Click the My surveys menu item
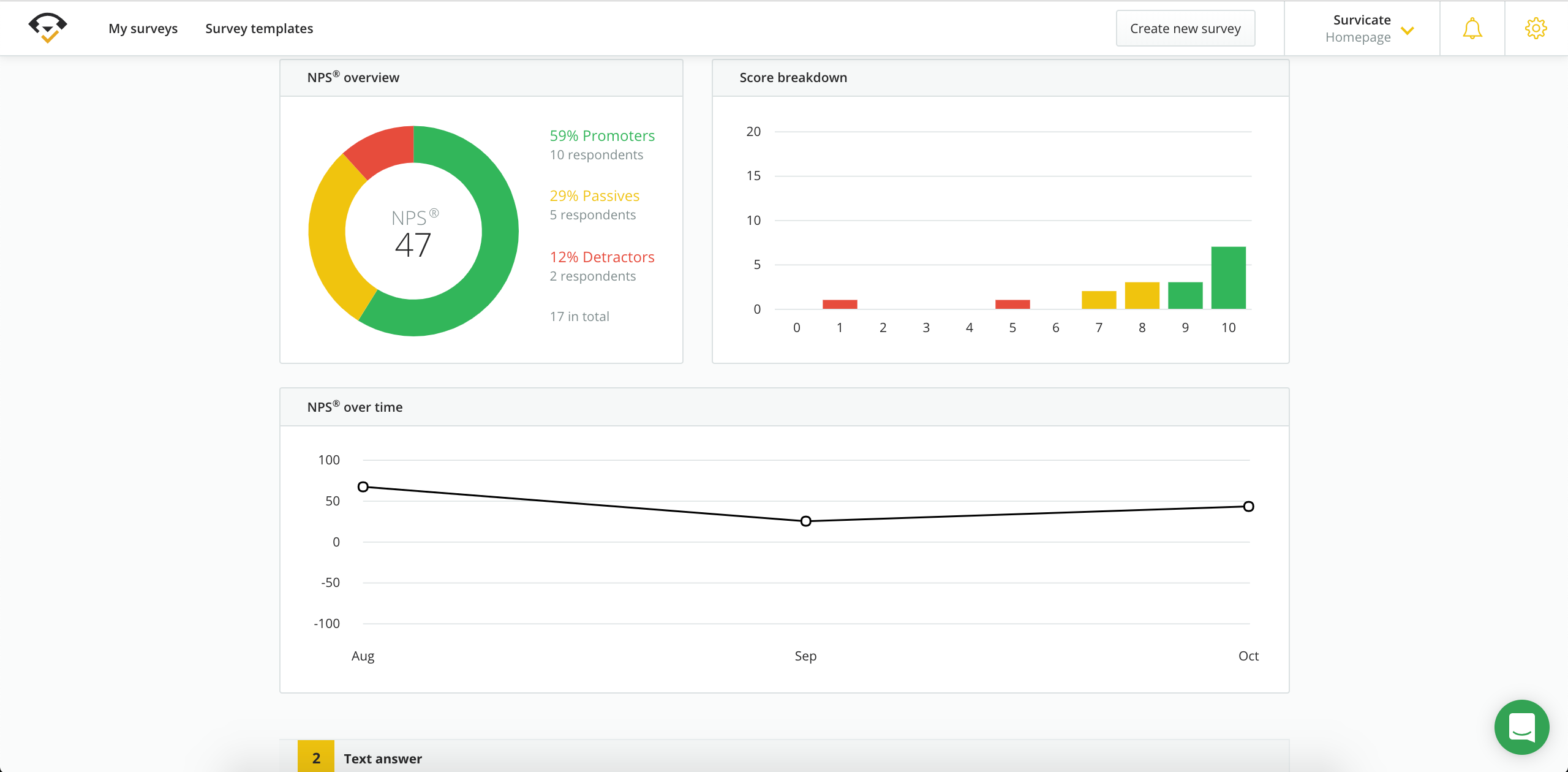1568x772 pixels. click(x=143, y=27)
